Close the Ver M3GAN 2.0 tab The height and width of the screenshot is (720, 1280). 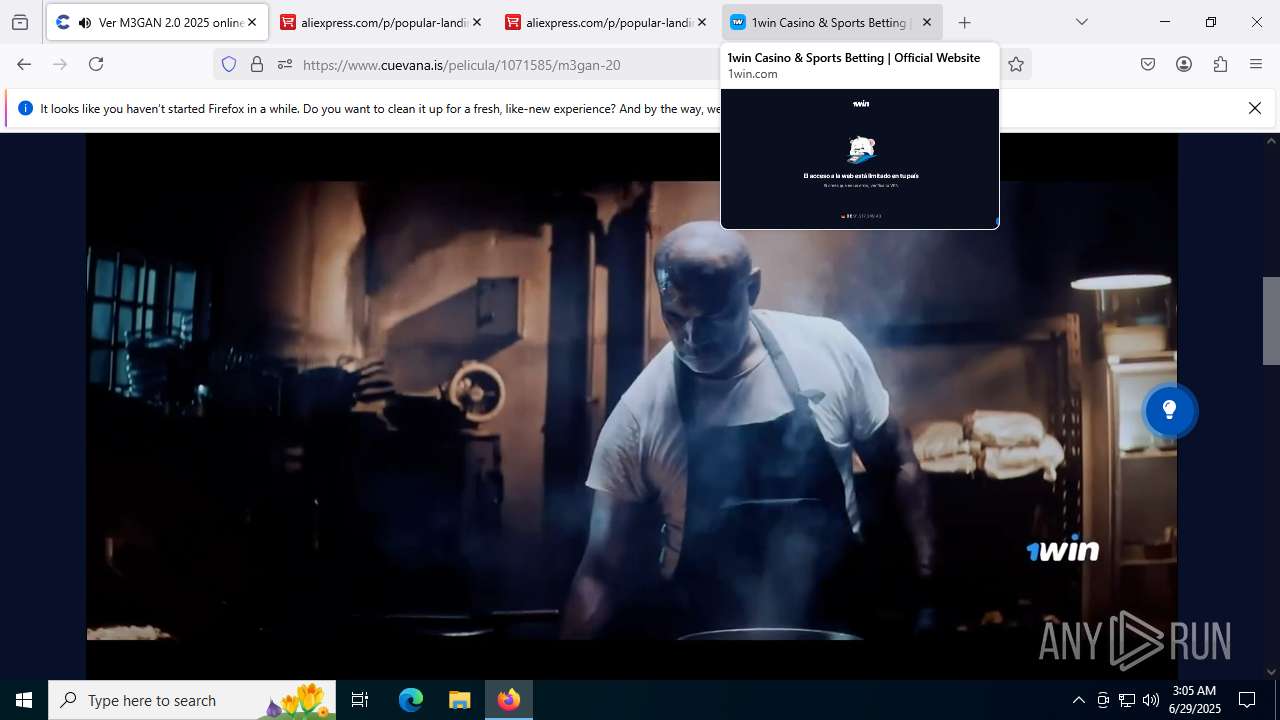[x=252, y=22]
